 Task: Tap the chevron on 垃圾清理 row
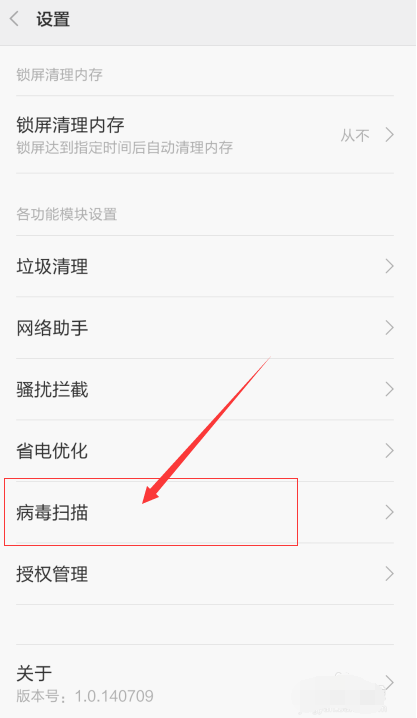(x=389, y=266)
